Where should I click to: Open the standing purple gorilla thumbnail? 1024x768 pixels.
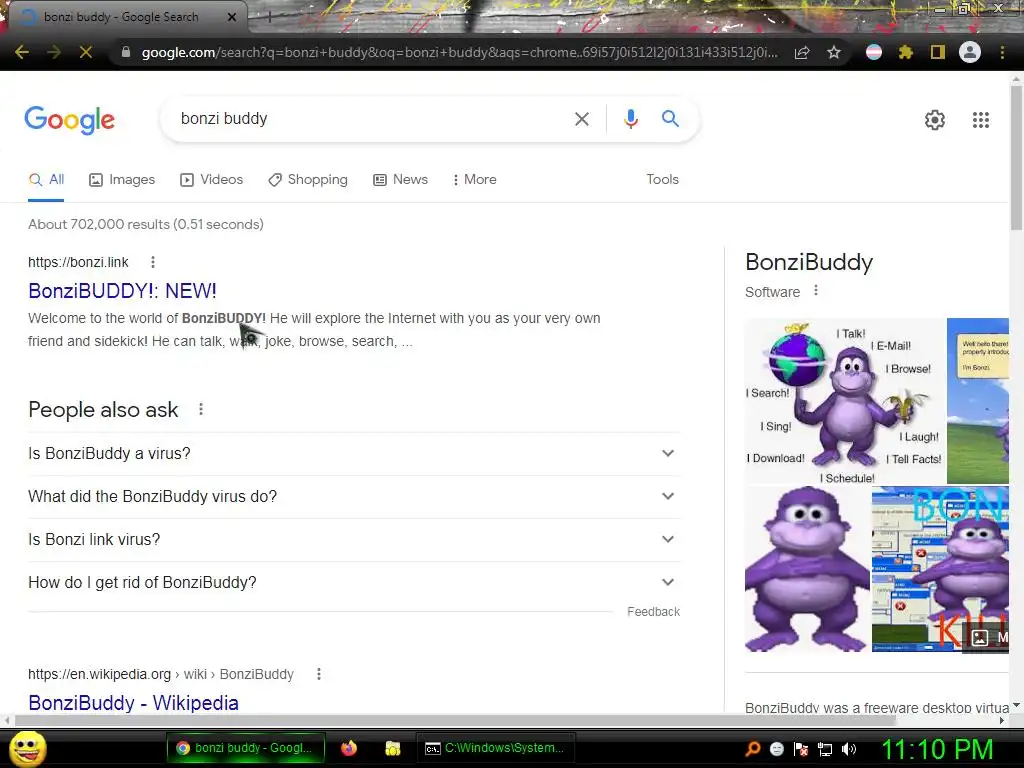807,569
